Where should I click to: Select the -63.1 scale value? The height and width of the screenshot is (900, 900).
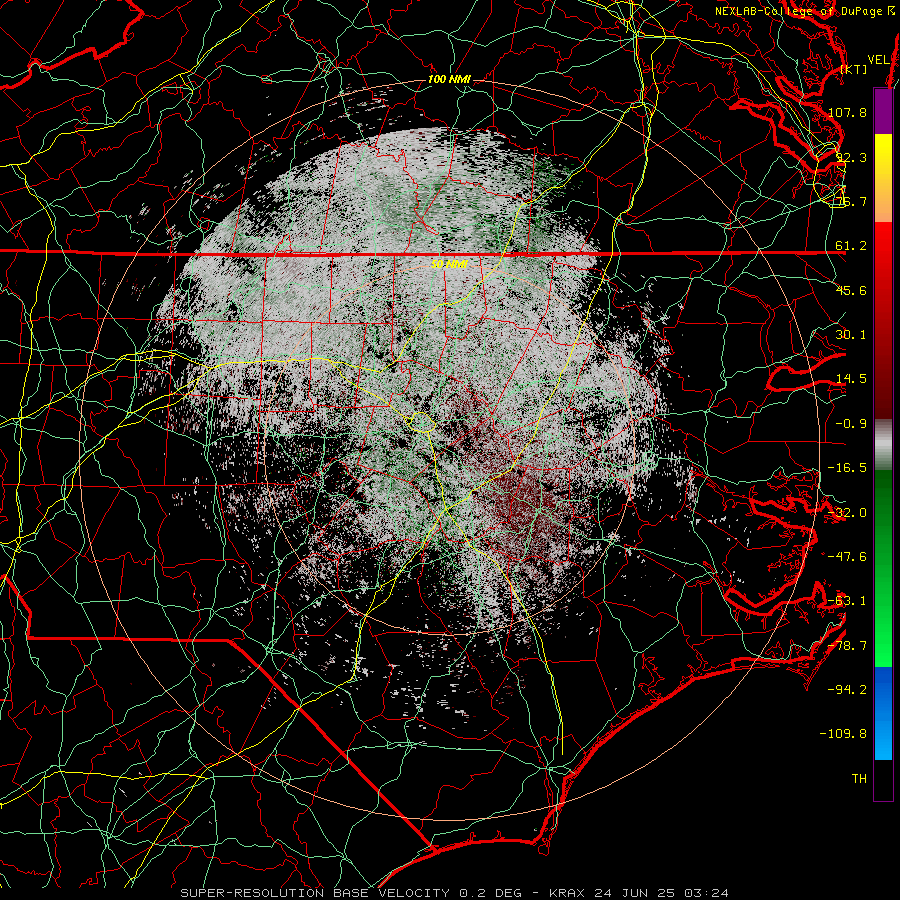click(x=847, y=601)
